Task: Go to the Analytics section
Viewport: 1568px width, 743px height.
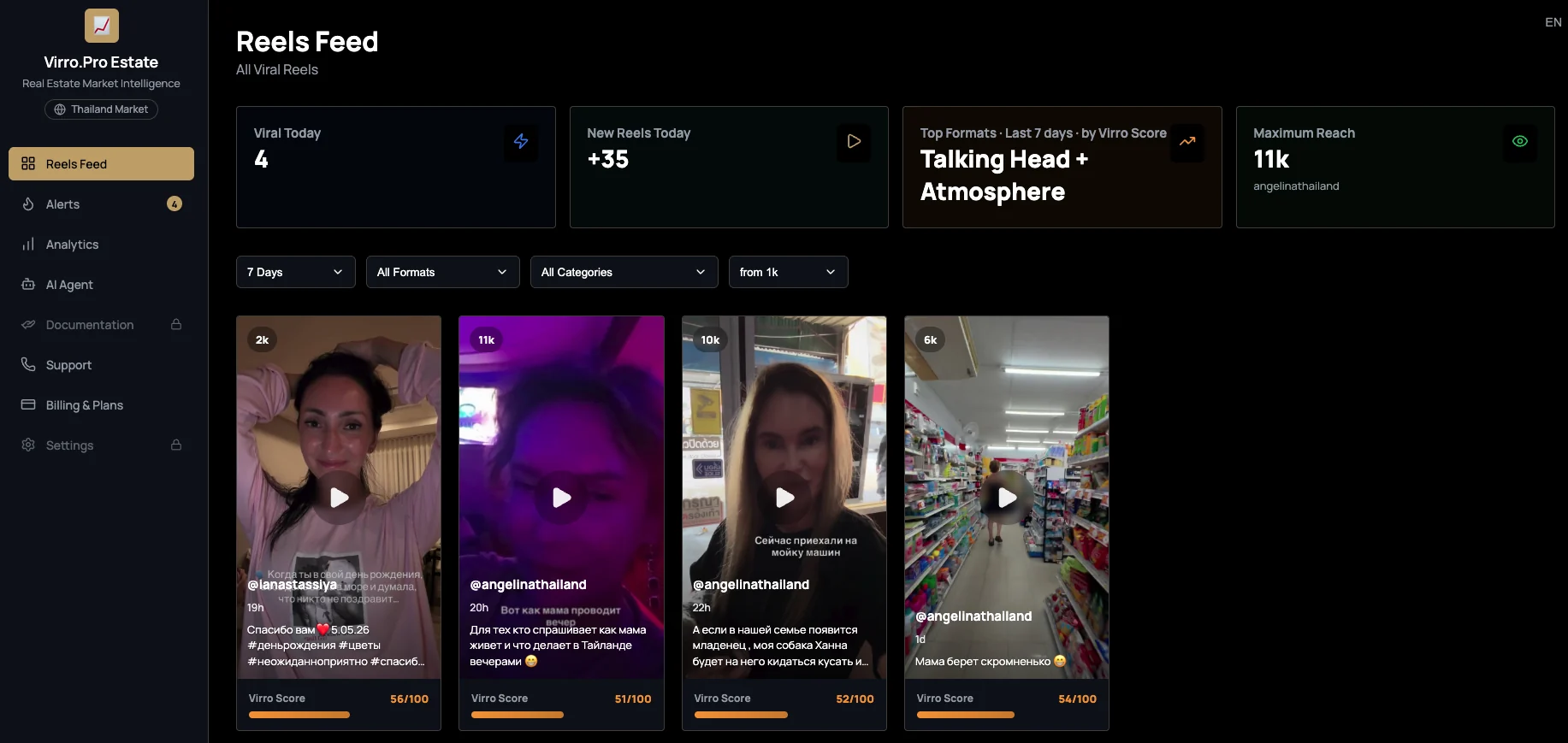Action: pyautogui.click(x=101, y=244)
